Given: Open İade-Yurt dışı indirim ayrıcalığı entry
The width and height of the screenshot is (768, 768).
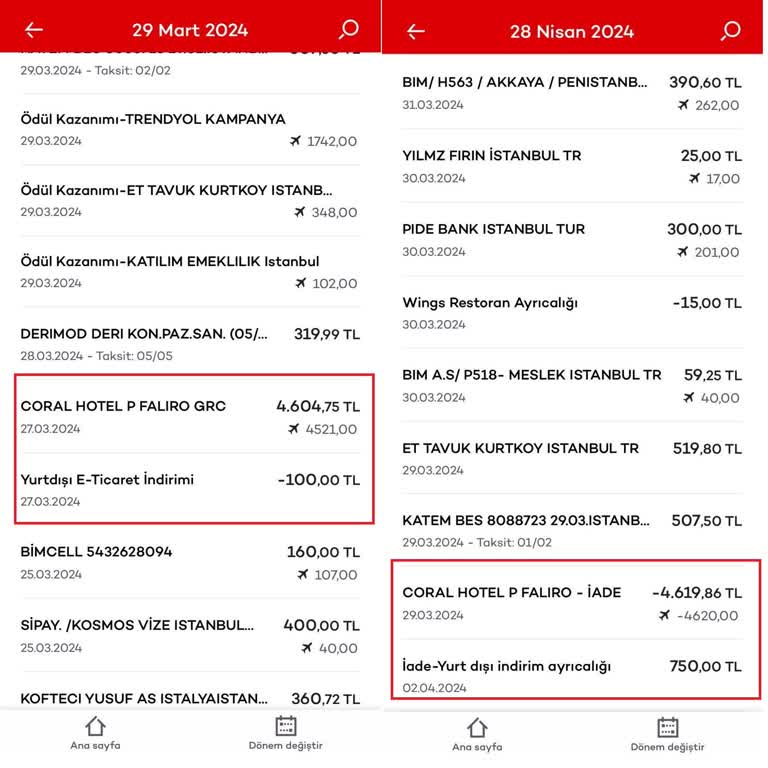Looking at the screenshot, I should 572,676.
